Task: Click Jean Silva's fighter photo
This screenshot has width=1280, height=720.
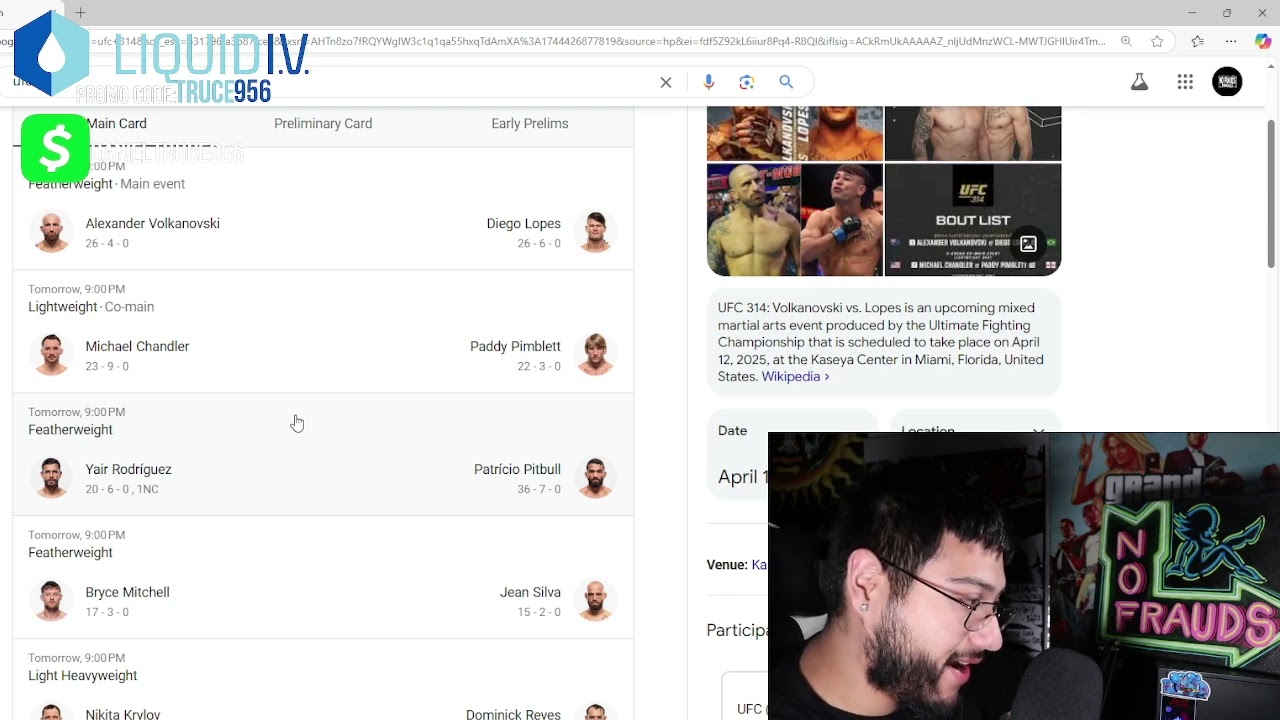Action: point(595,601)
